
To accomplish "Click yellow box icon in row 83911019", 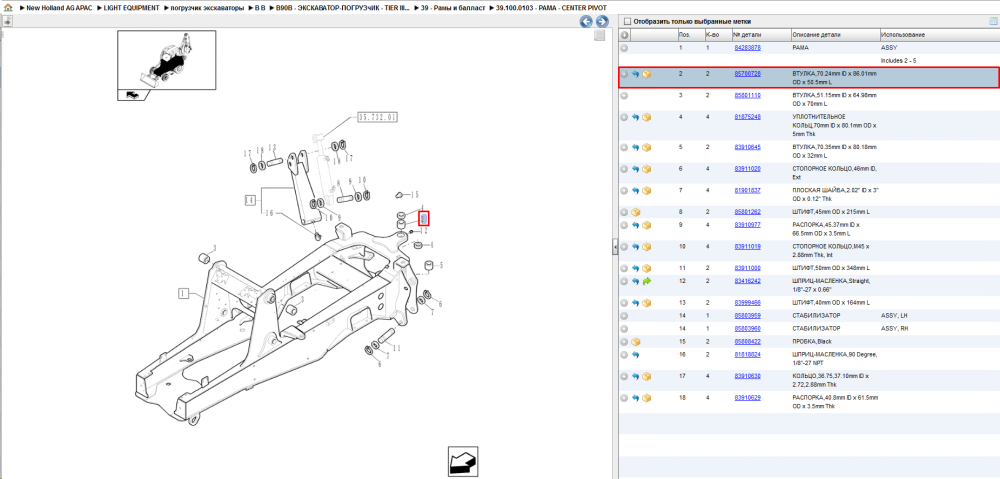I will click(x=646, y=246).
